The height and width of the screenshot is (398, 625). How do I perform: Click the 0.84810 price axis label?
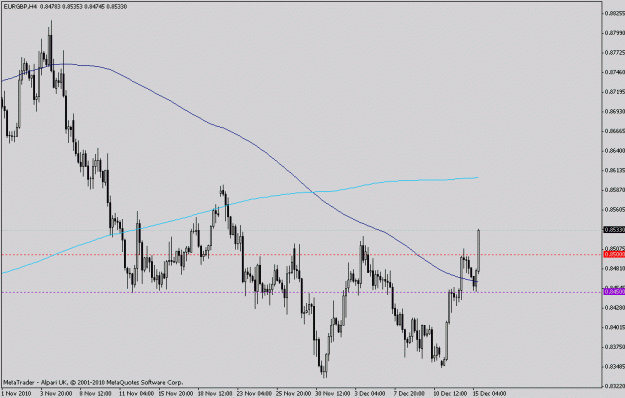[x=615, y=268]
